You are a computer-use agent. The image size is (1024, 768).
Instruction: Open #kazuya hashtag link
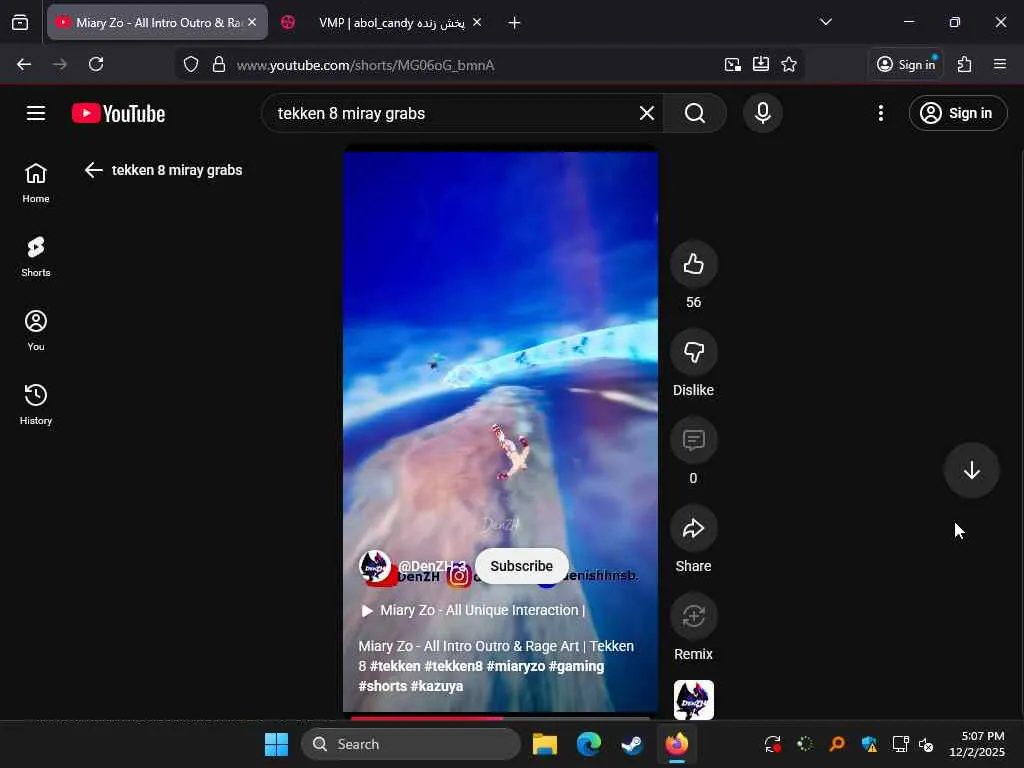pyautogui.click(x=437, y=686)
